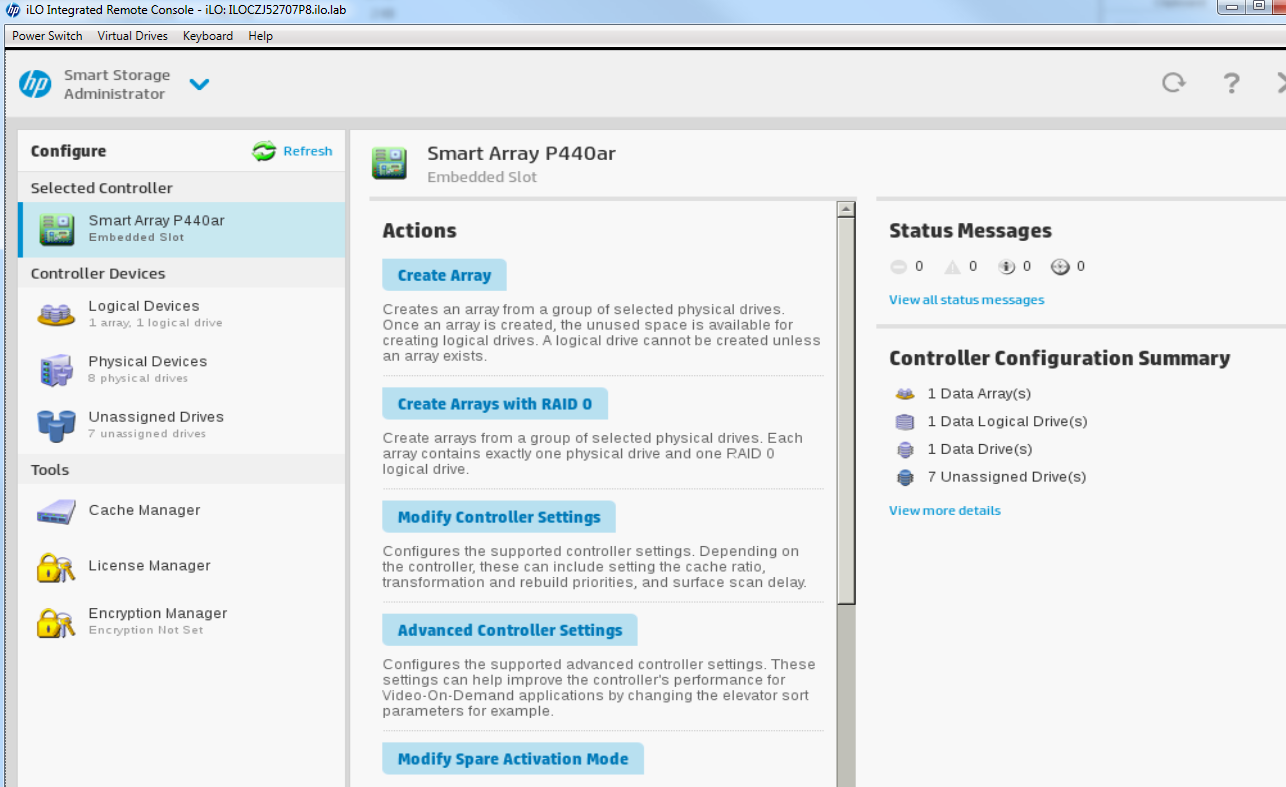Click the License Manager lock icon
The height and width of the screenshot is (787, 1286).
click(56, 567)
